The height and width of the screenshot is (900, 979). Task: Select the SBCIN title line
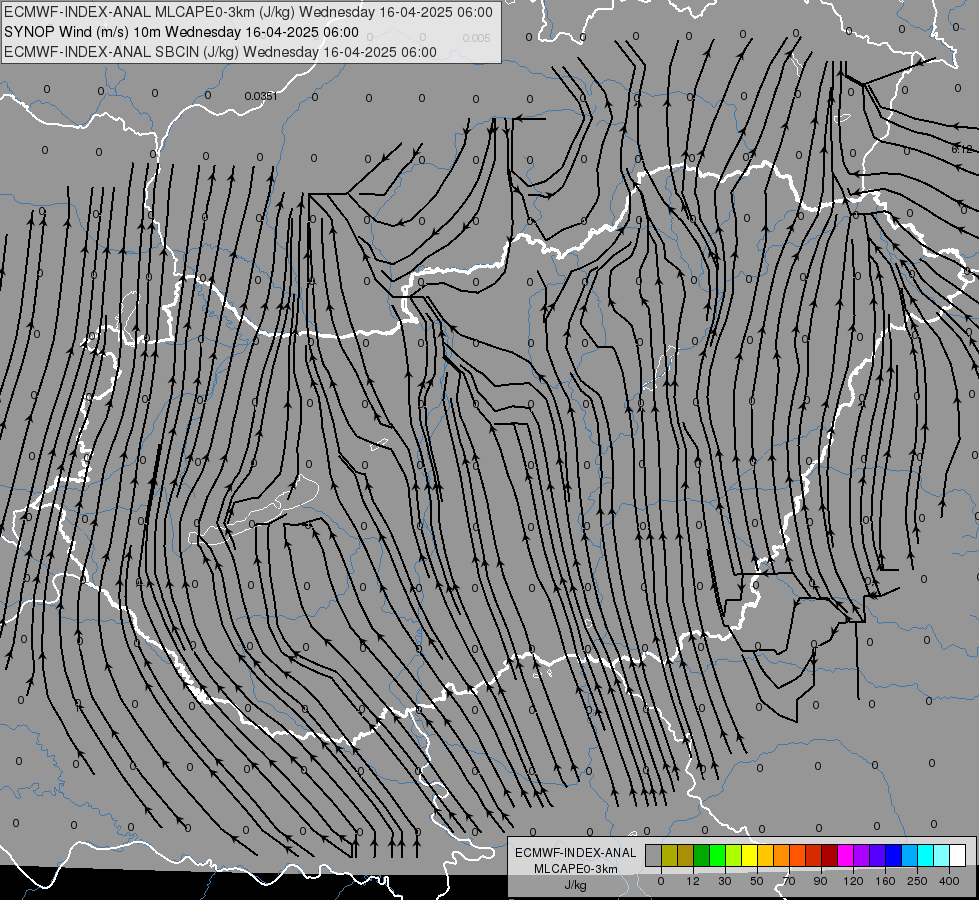220,52
